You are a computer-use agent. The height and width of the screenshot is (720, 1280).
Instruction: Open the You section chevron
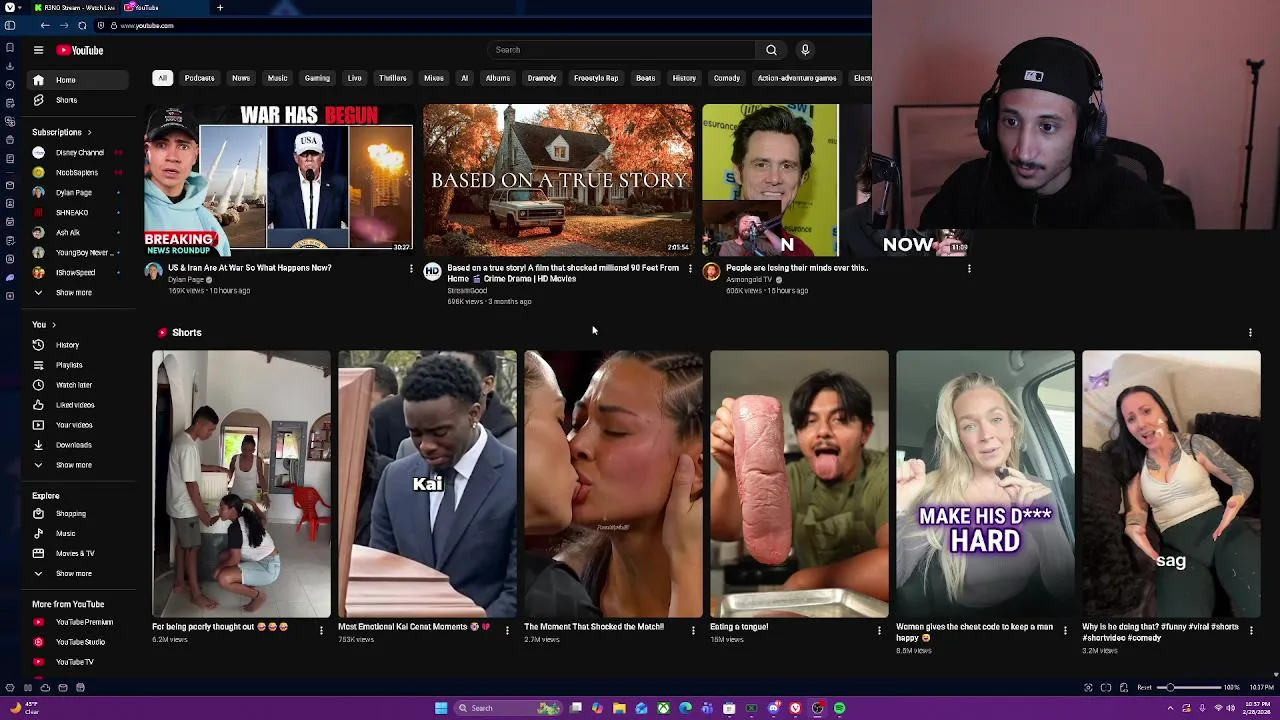(53, 325)
